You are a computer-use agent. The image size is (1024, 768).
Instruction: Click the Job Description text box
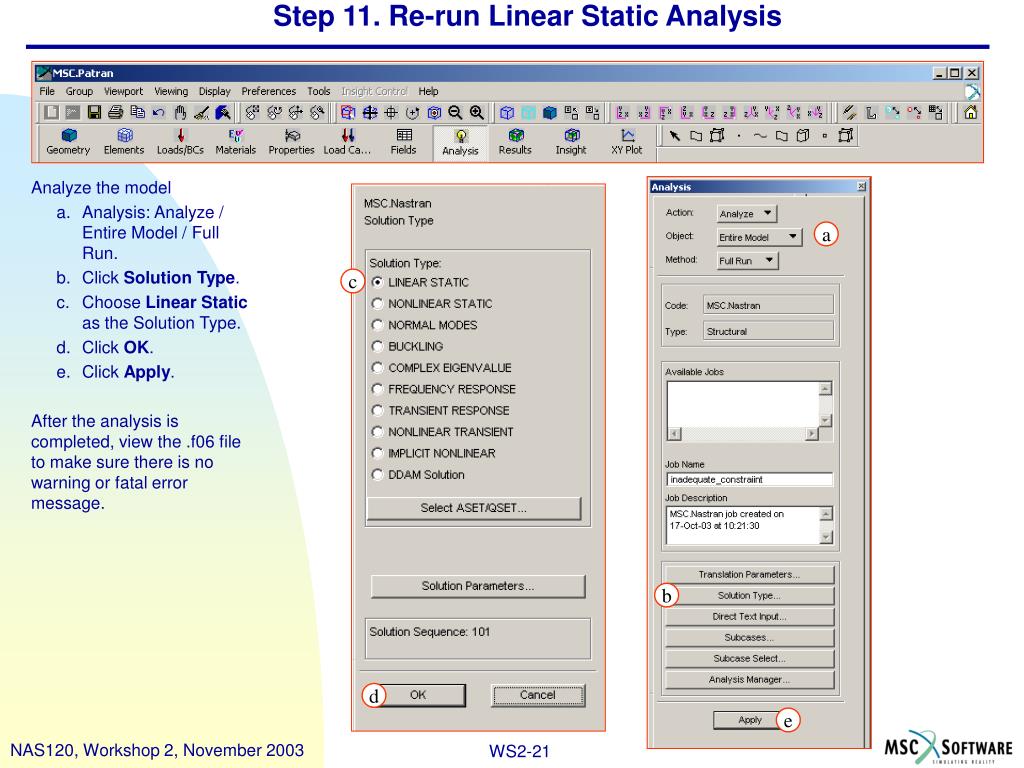[x=743, y=525]
